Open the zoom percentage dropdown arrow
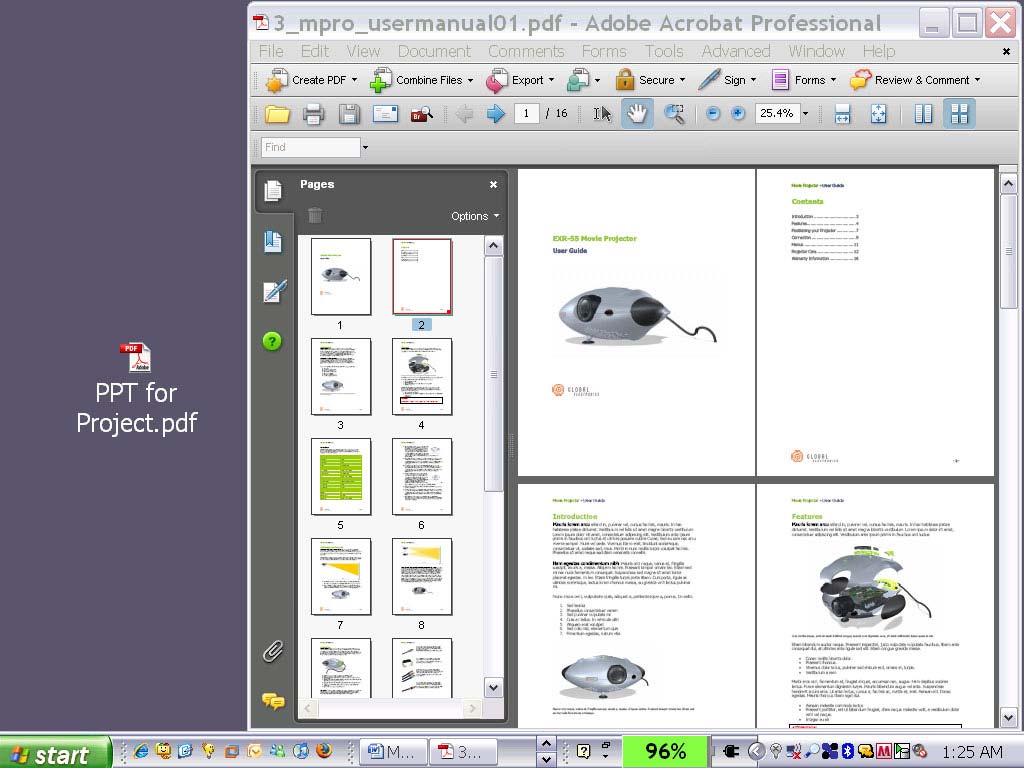 (x=805, y=114)
